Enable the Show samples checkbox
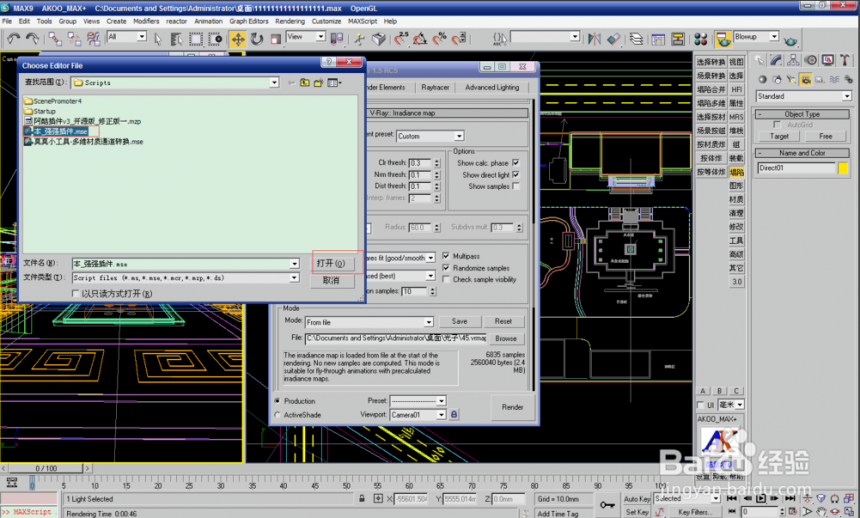860x518 pixels. pos(516,186)
